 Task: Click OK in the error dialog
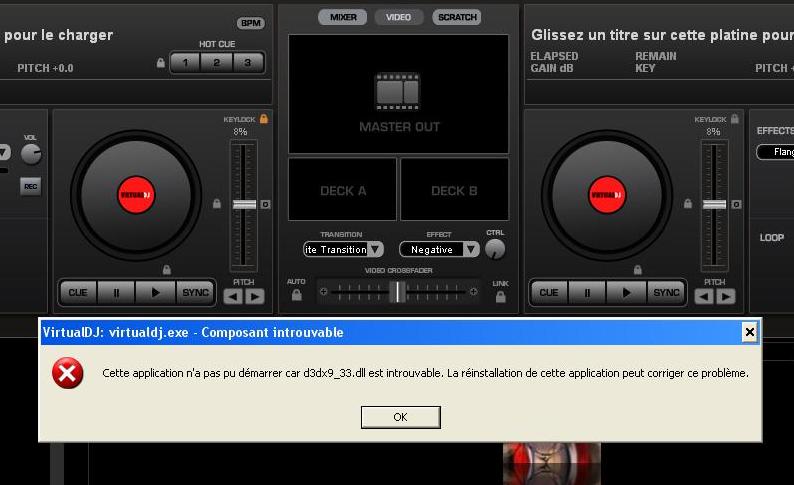400,417
